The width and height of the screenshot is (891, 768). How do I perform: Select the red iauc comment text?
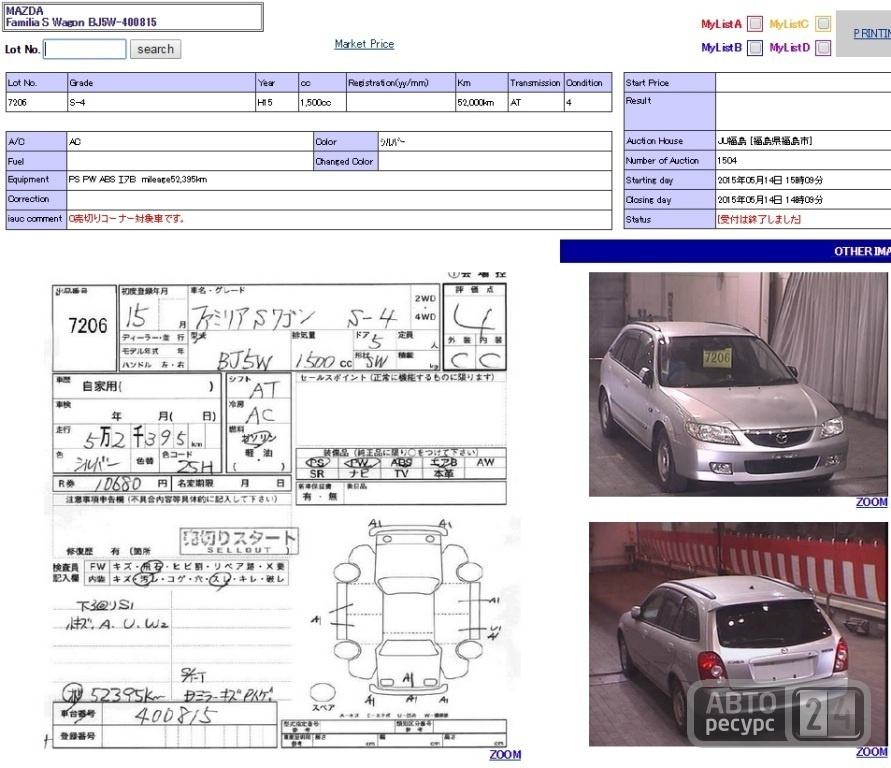pos(126,219)
